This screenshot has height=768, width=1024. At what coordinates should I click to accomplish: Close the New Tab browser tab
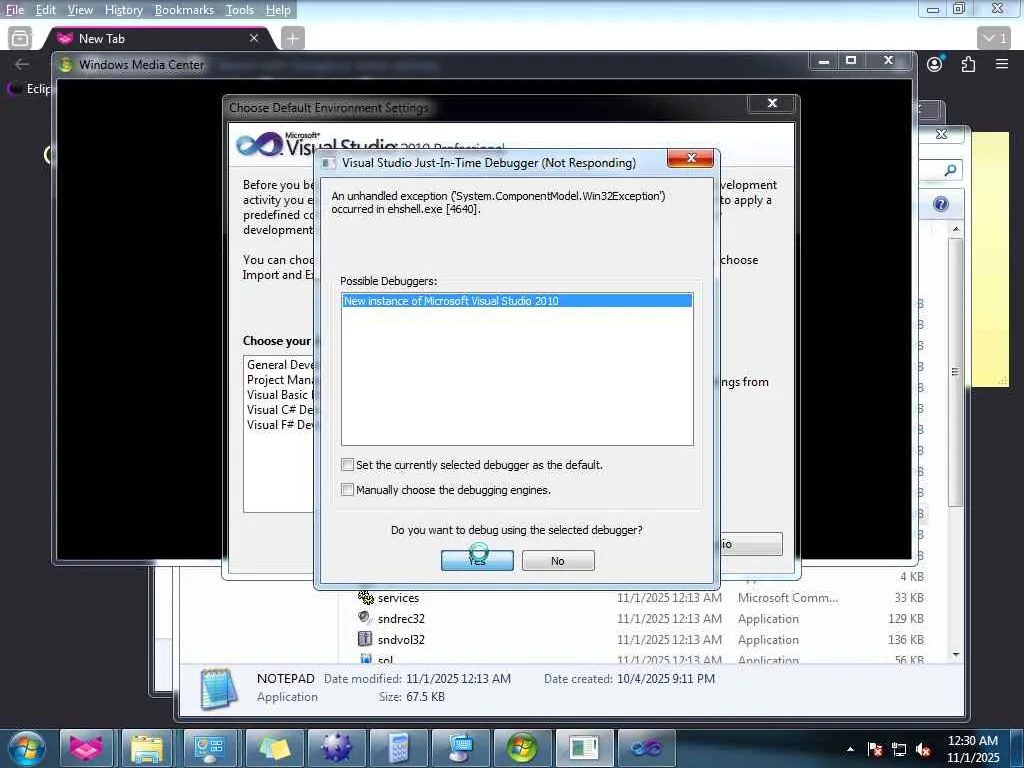point(254,39)
